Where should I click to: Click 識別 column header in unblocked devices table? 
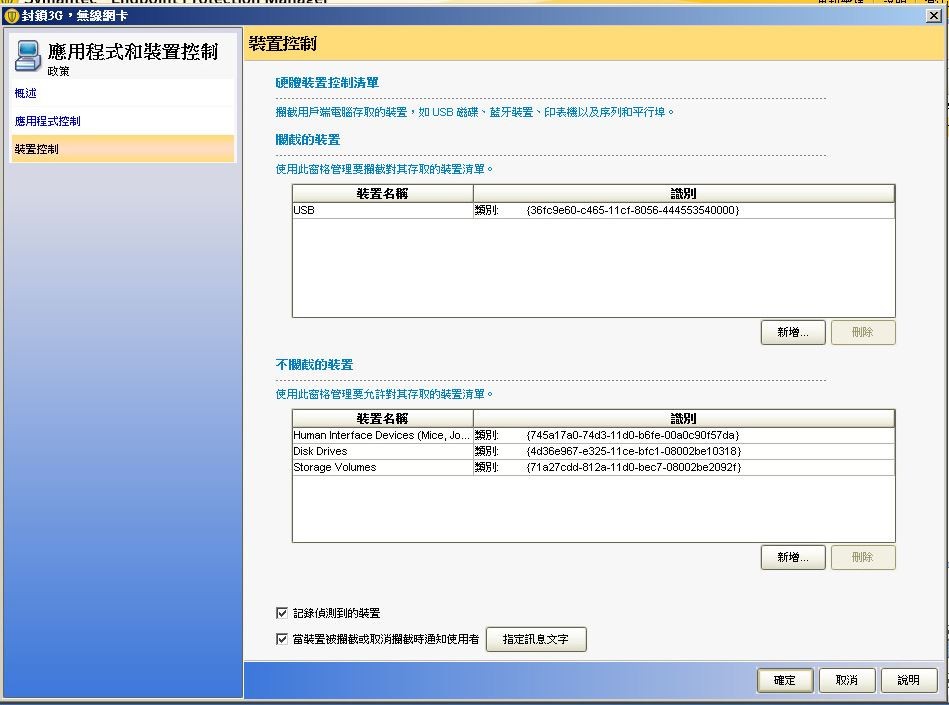[684, 419]
